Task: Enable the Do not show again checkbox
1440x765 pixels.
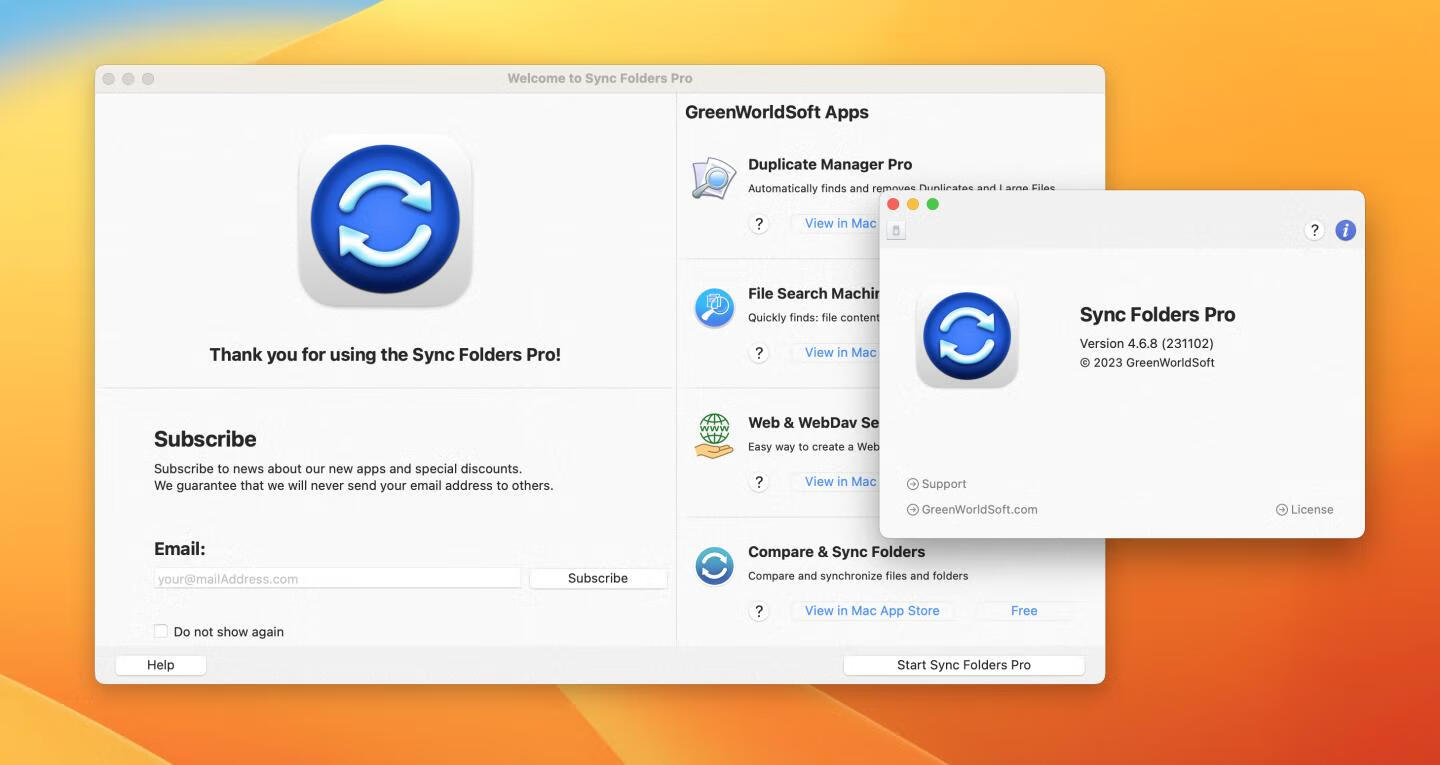Action: (161, 631)
